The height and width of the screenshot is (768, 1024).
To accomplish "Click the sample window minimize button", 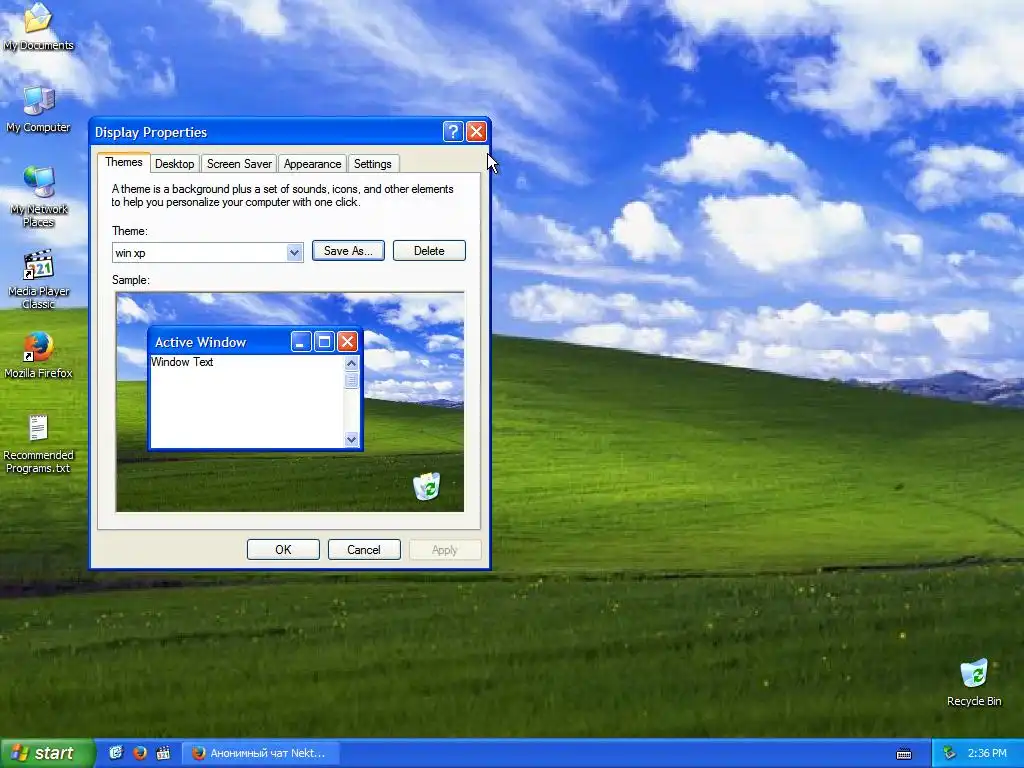I will [300, 342].
